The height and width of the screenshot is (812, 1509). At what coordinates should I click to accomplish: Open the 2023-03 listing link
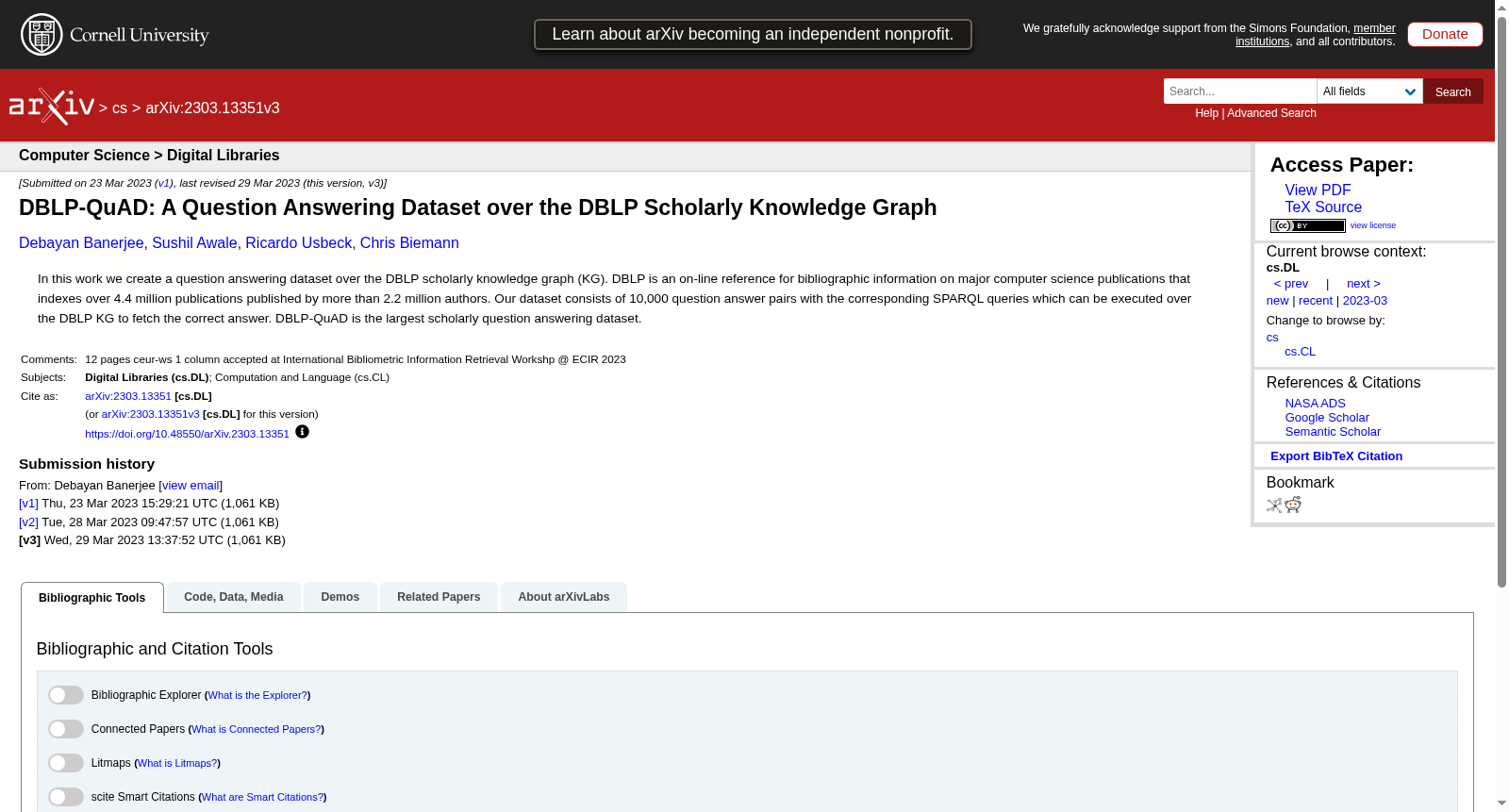(x=1365, y=301)
